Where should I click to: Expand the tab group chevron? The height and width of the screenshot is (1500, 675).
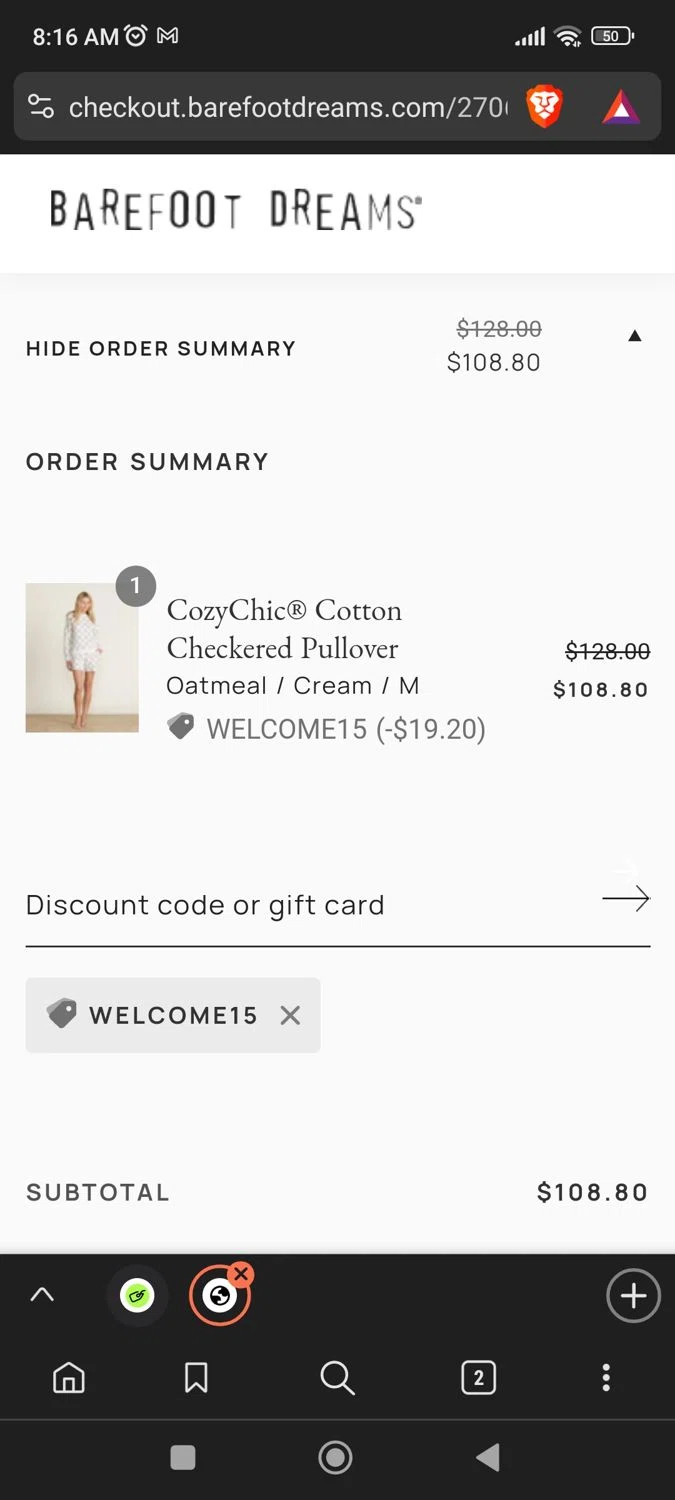click(42, 1295)
